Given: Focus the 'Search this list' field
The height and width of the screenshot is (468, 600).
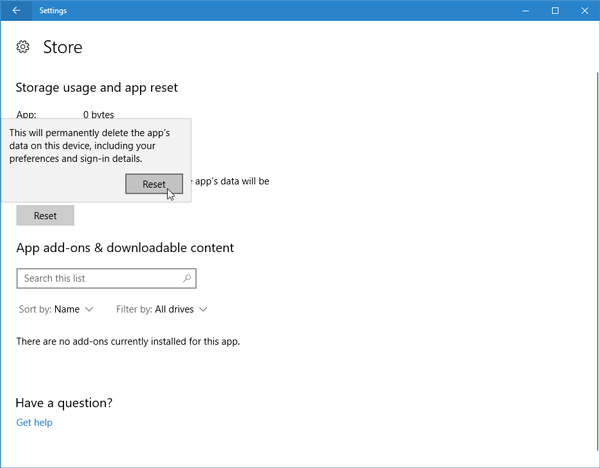Looking at the screenshot, I should coord(100,278).
